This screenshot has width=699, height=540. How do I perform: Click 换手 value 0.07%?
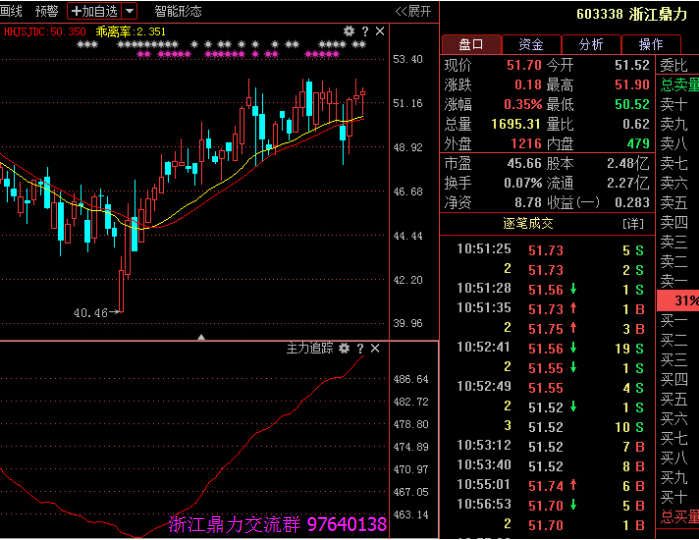pos(523,183)
